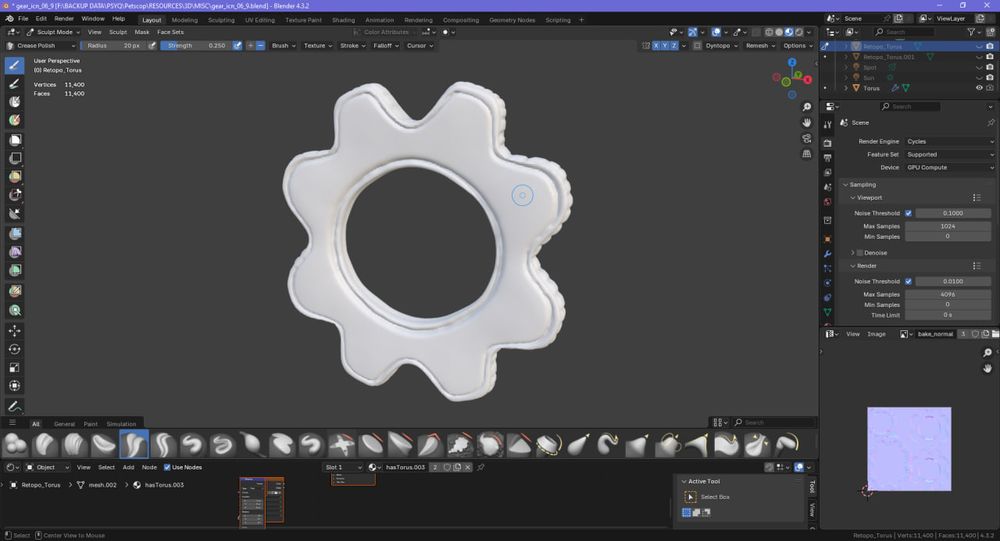
Task: Open the Remesh dropdown
Action: [x=760, y=46]
